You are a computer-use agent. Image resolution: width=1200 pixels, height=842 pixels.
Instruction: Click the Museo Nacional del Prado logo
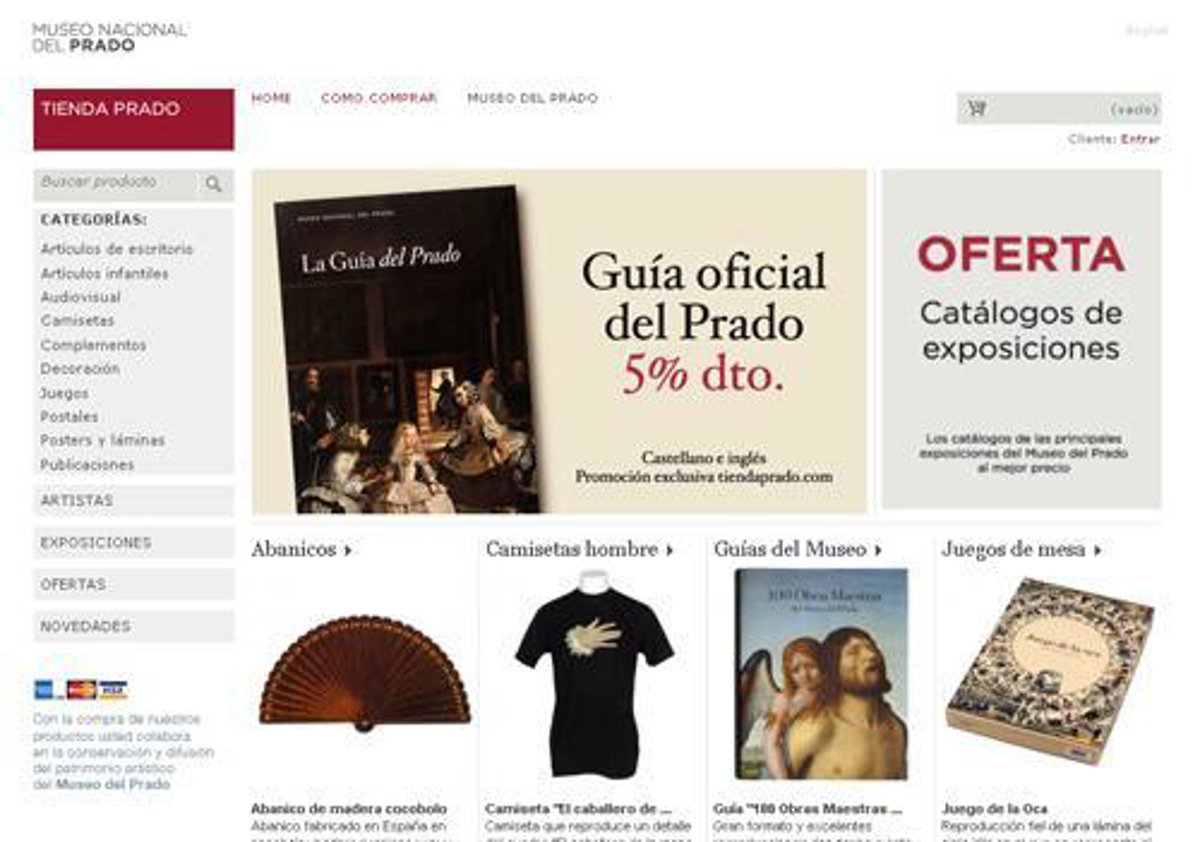point(109,37)
